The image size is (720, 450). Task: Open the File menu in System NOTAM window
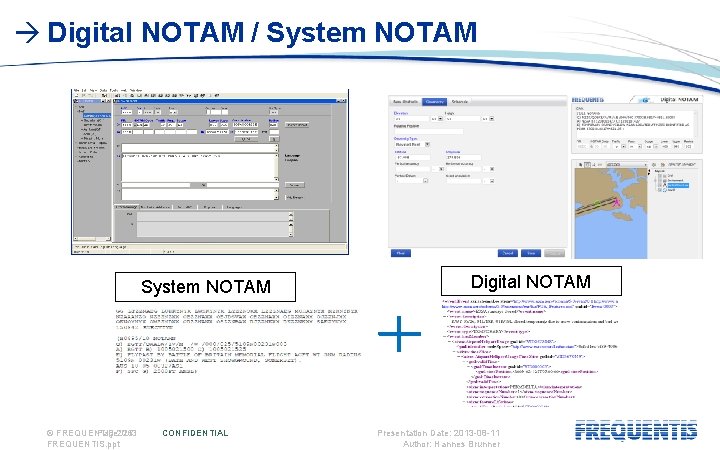pyautogui.click(x=76, y=90)
